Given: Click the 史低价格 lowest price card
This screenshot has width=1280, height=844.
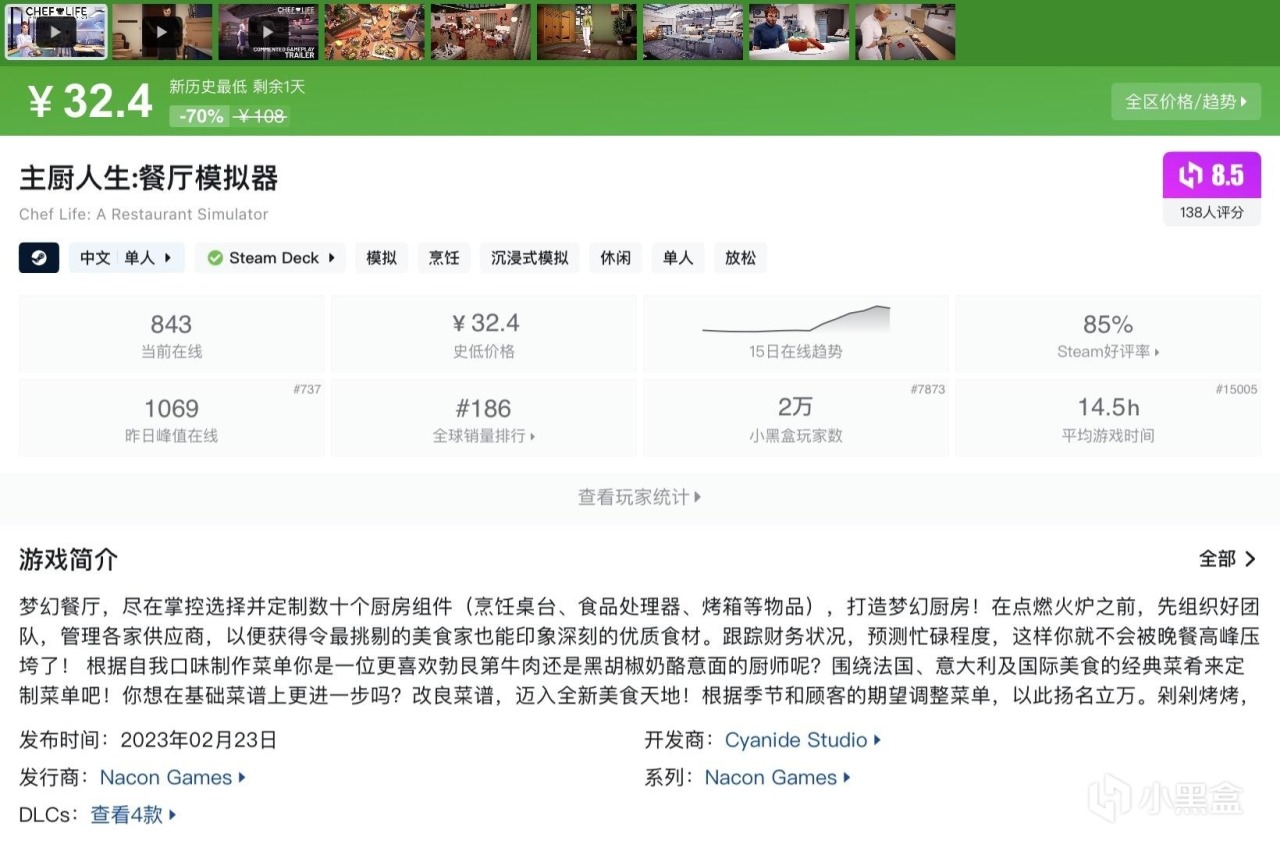Looking at the screenshot, I should [x=484, y=334].
